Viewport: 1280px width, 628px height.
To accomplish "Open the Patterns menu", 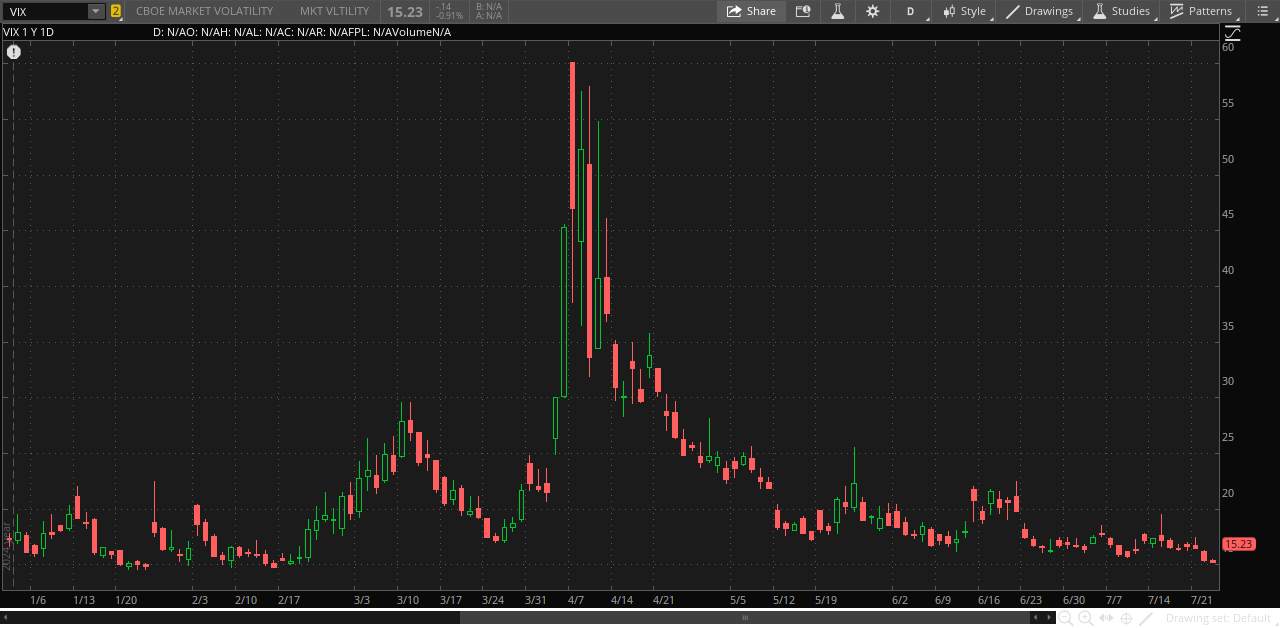I will point(1202,11).
